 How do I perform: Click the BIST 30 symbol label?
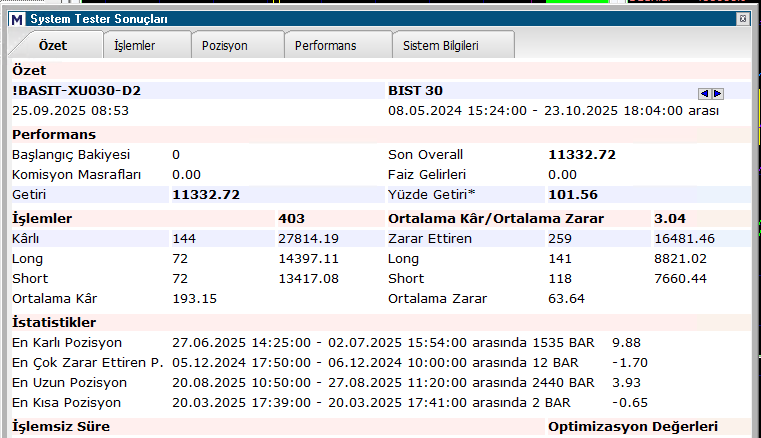point(415,91)
